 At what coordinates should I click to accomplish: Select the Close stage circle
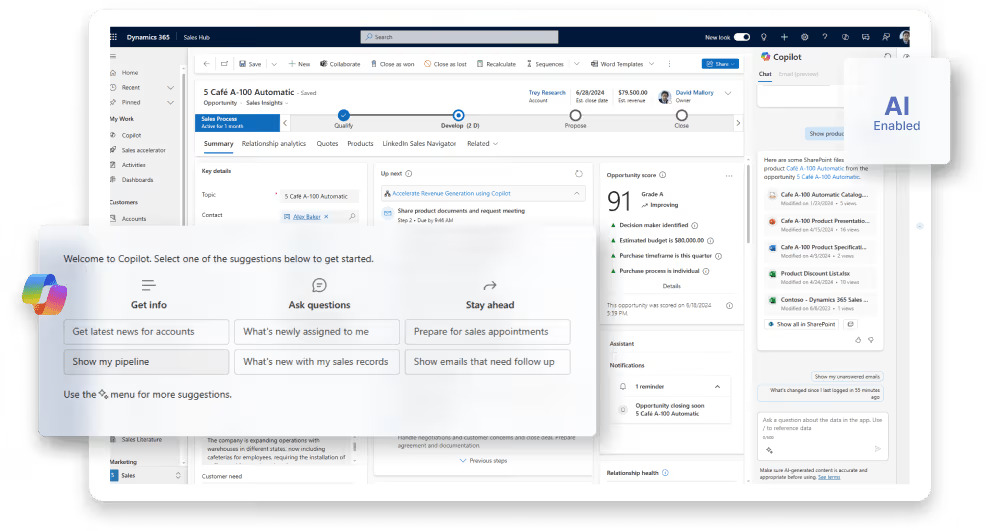[682, 115]
